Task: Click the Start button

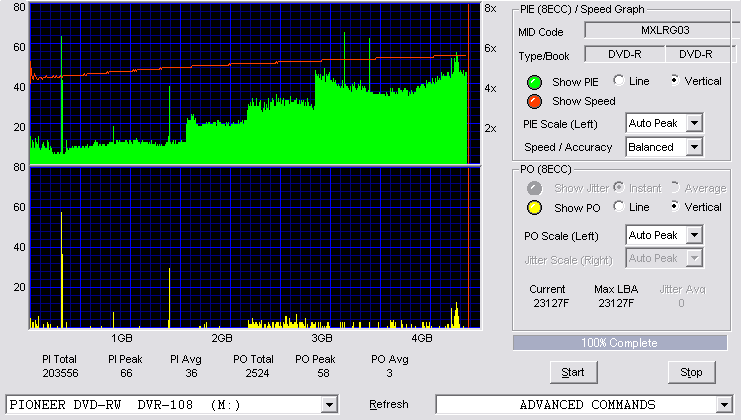Action: click(574, 372)
